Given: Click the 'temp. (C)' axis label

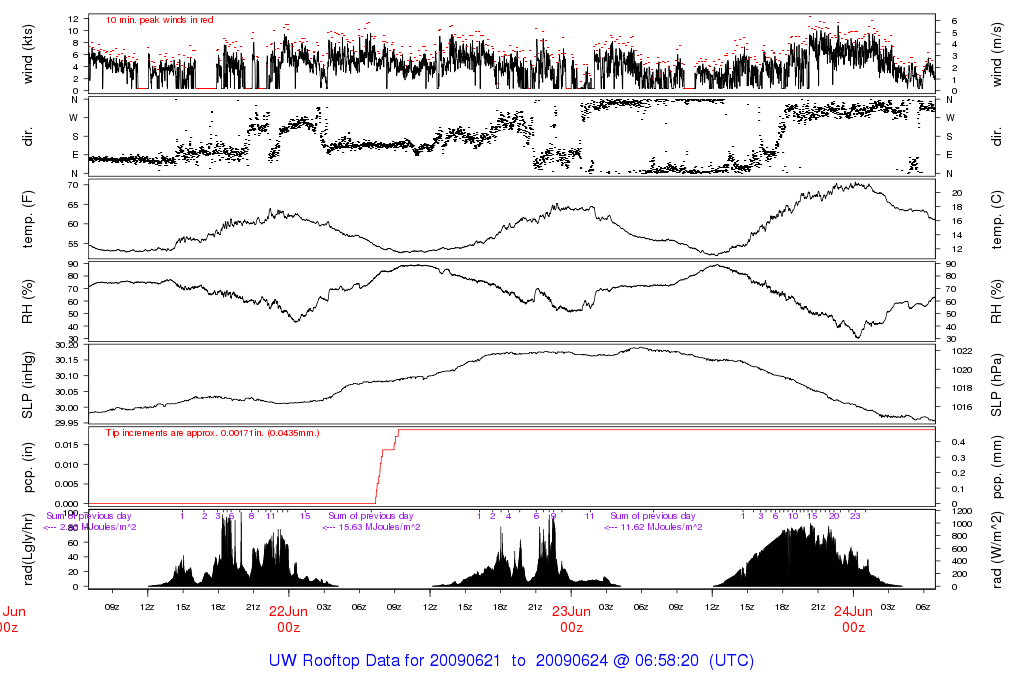Looking at the screenshot, I should tap(997, 219).
